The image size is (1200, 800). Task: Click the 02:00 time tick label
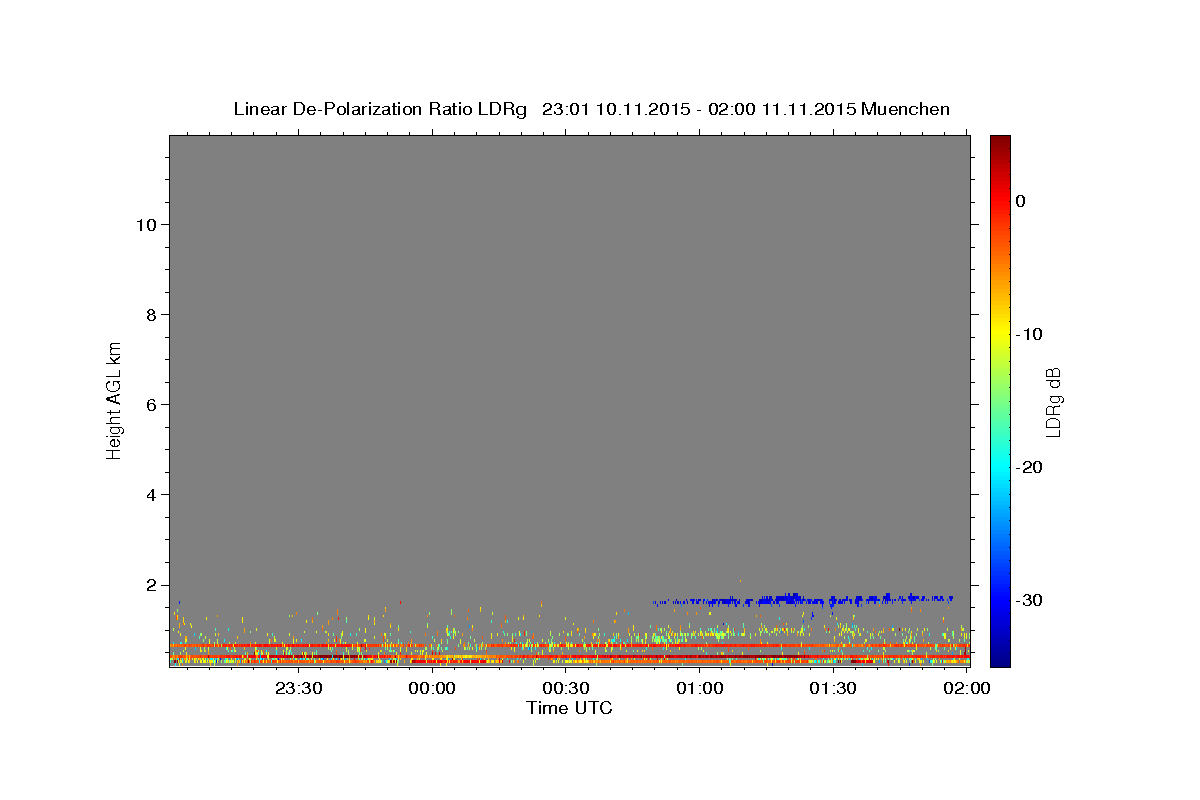pos(966,688)
